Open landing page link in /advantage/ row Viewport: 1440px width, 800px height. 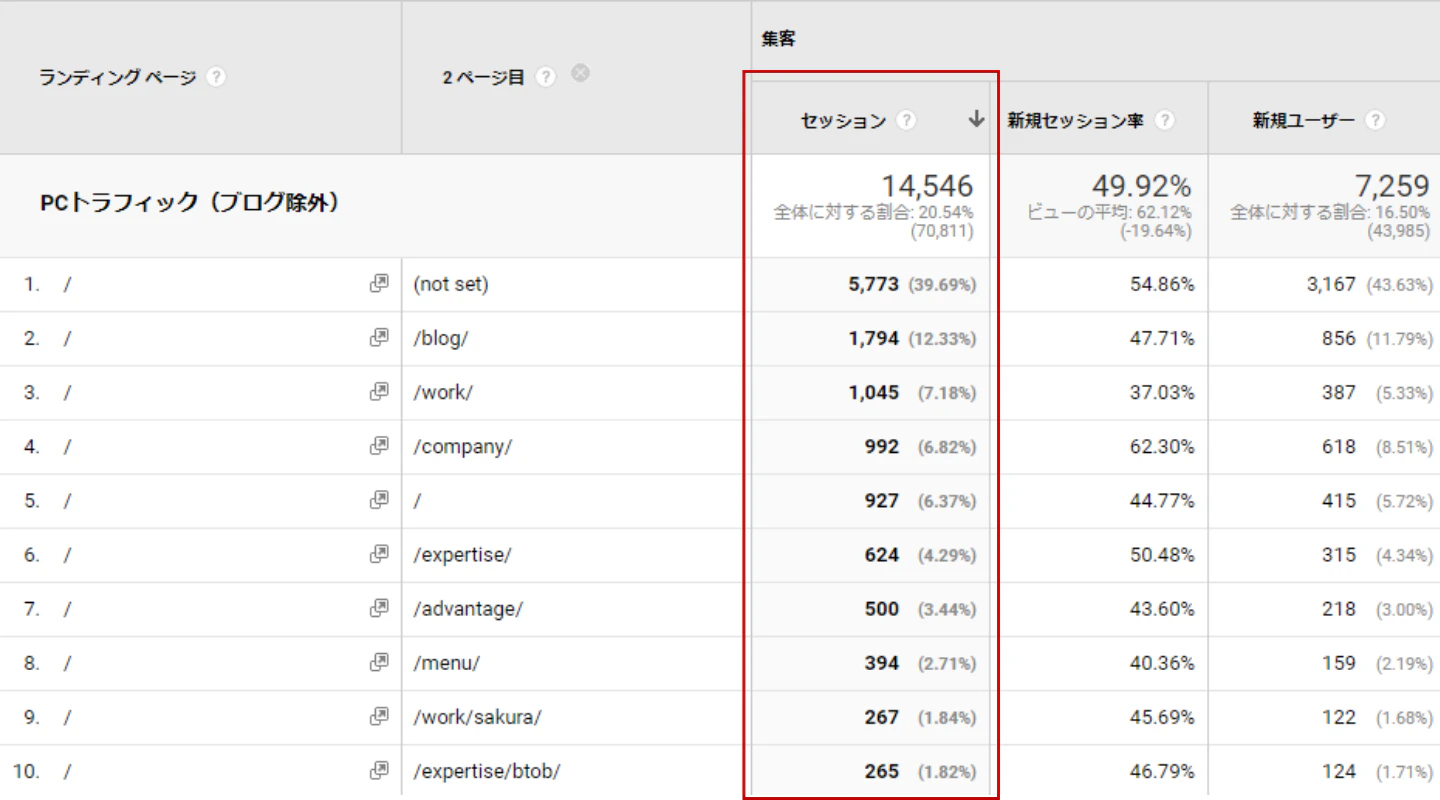coord(379,608)
